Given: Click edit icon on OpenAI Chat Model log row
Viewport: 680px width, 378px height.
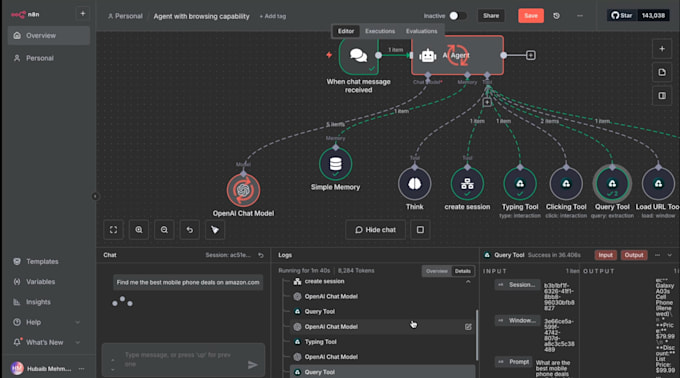Looking at the screenshot, I should click(x=468, y=327).
